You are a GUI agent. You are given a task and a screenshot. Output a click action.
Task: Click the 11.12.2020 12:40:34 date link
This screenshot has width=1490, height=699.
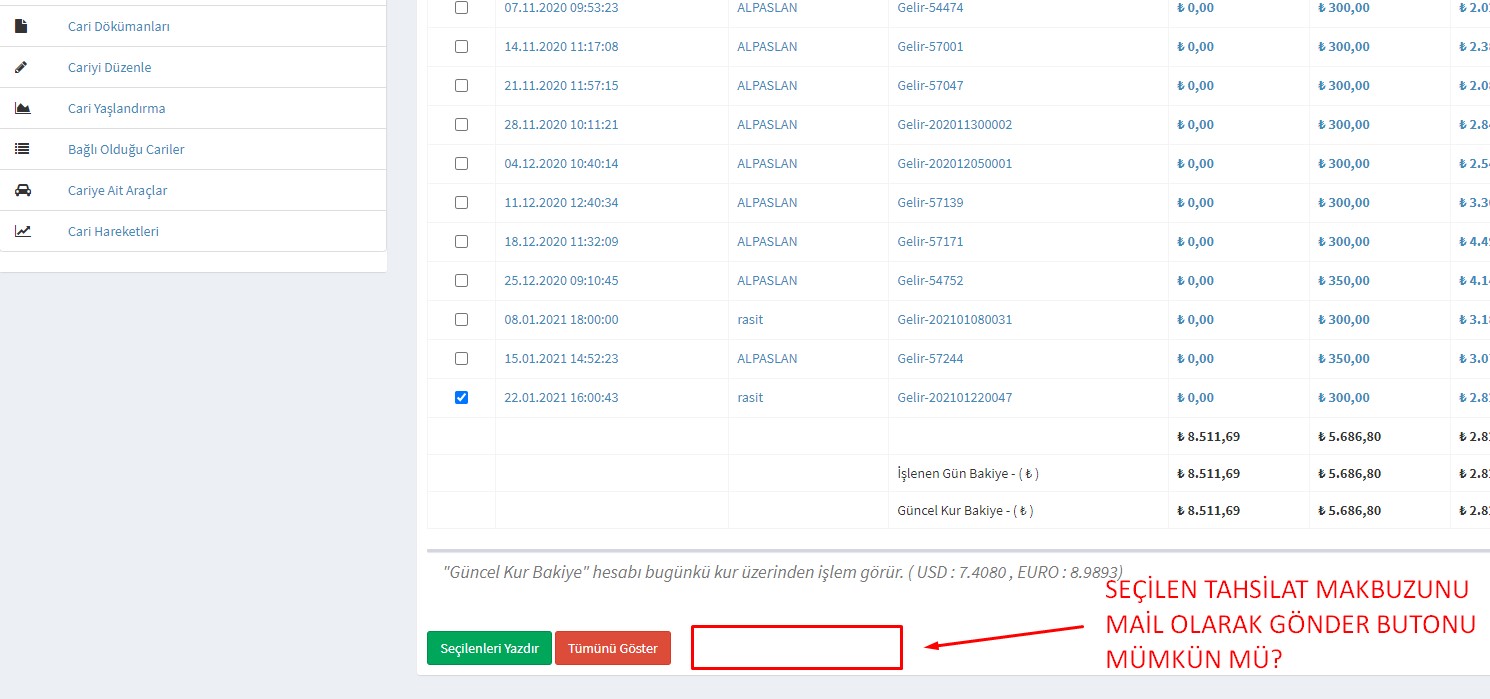click(561, 202)
